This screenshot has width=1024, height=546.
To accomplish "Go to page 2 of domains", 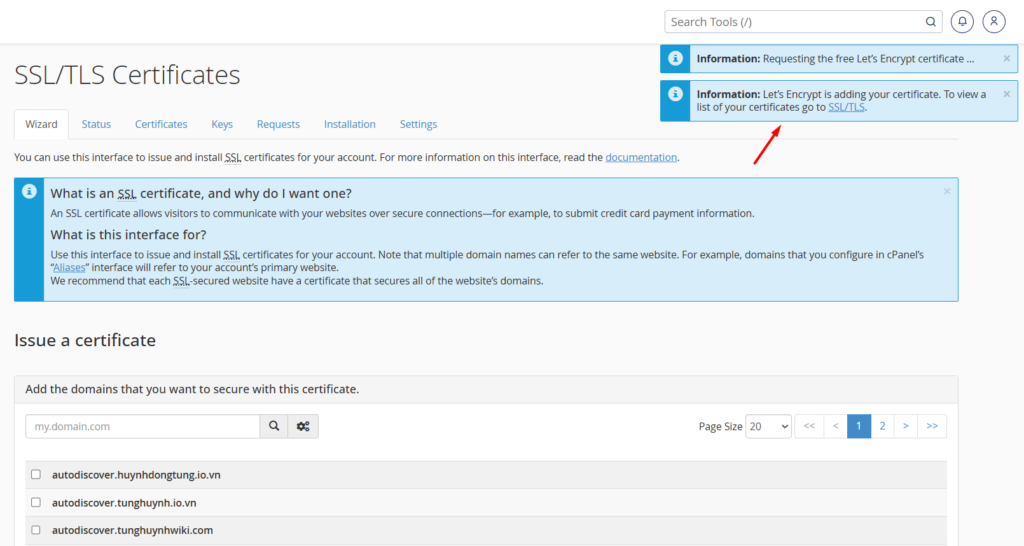I will point(882,427).
